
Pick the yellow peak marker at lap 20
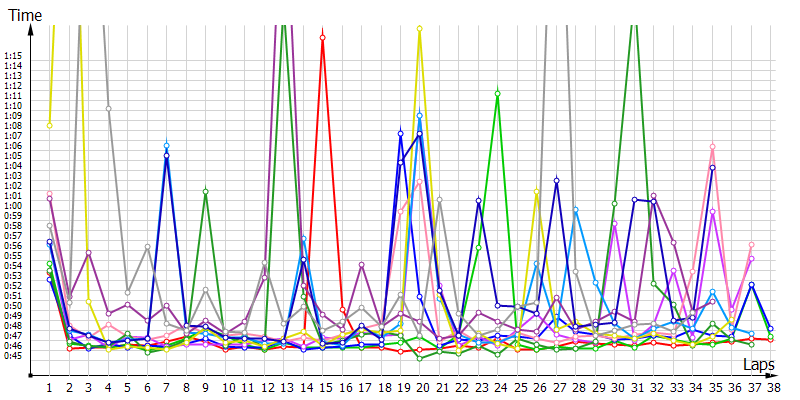420,29
